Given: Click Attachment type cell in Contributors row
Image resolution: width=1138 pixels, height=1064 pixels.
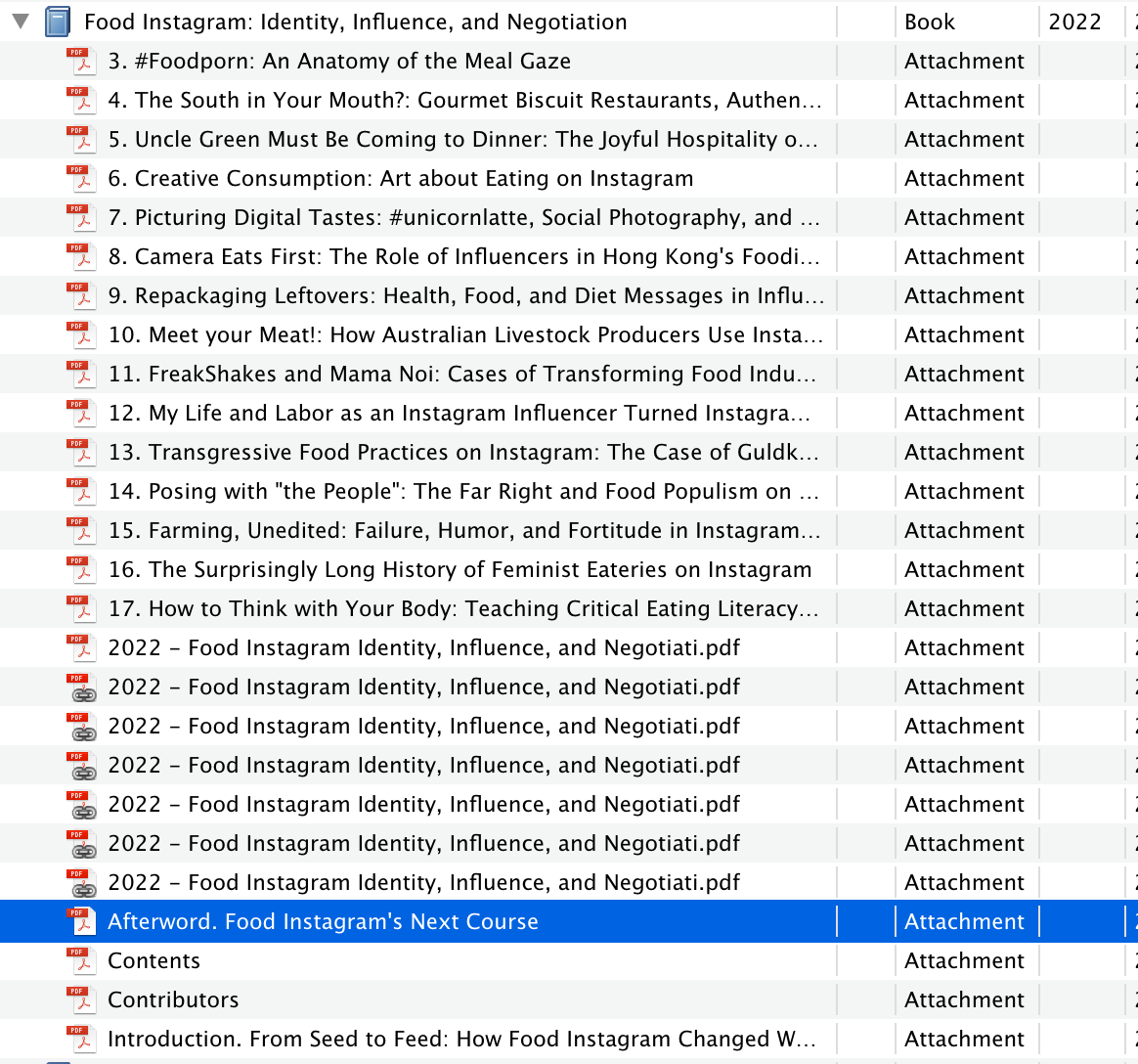Looking at the screenshot, I should 965,1000.
